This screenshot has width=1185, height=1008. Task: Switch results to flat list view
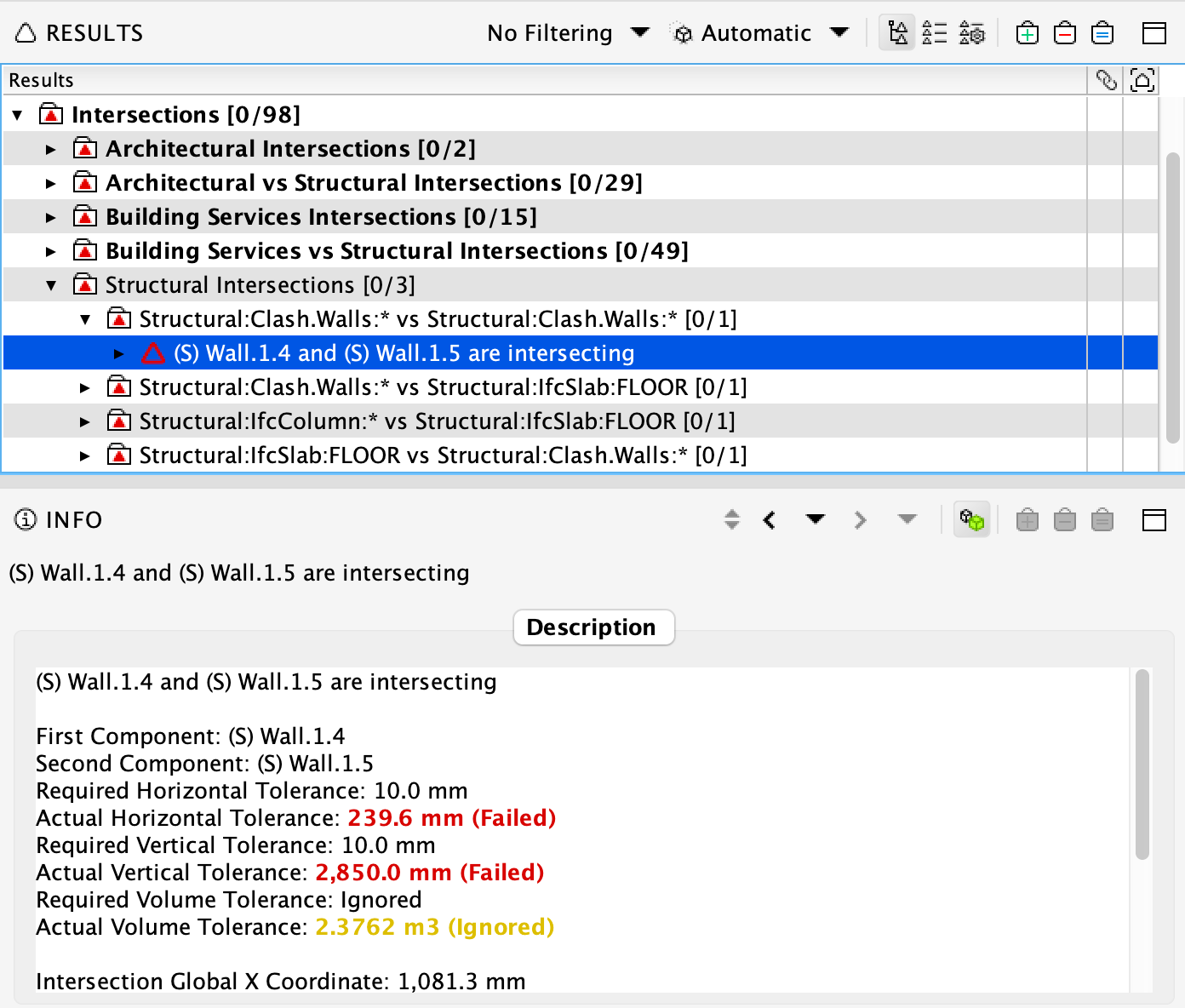(935, 33)
